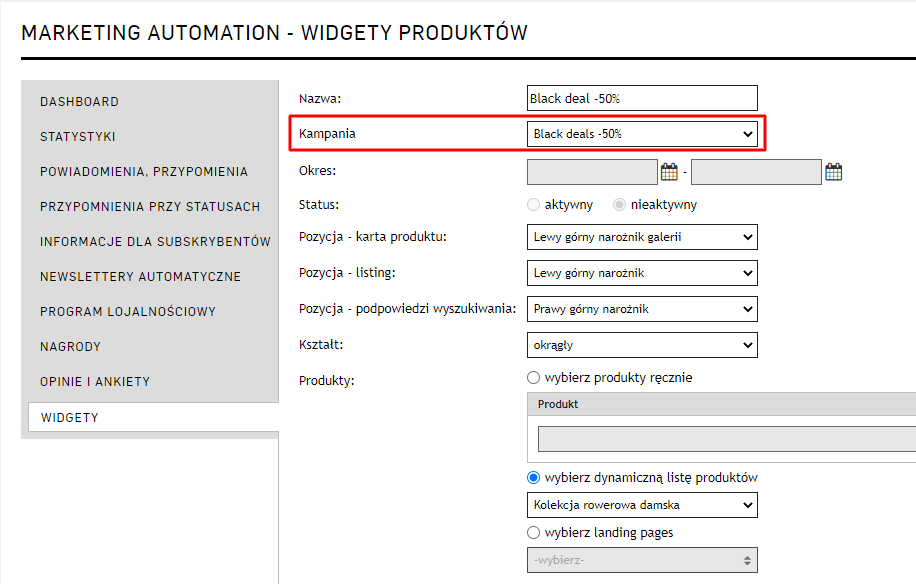The height and width of the screenshot is (584, 916).
Task: Open the end date calendar picker
Action: (x=833, y=172)
